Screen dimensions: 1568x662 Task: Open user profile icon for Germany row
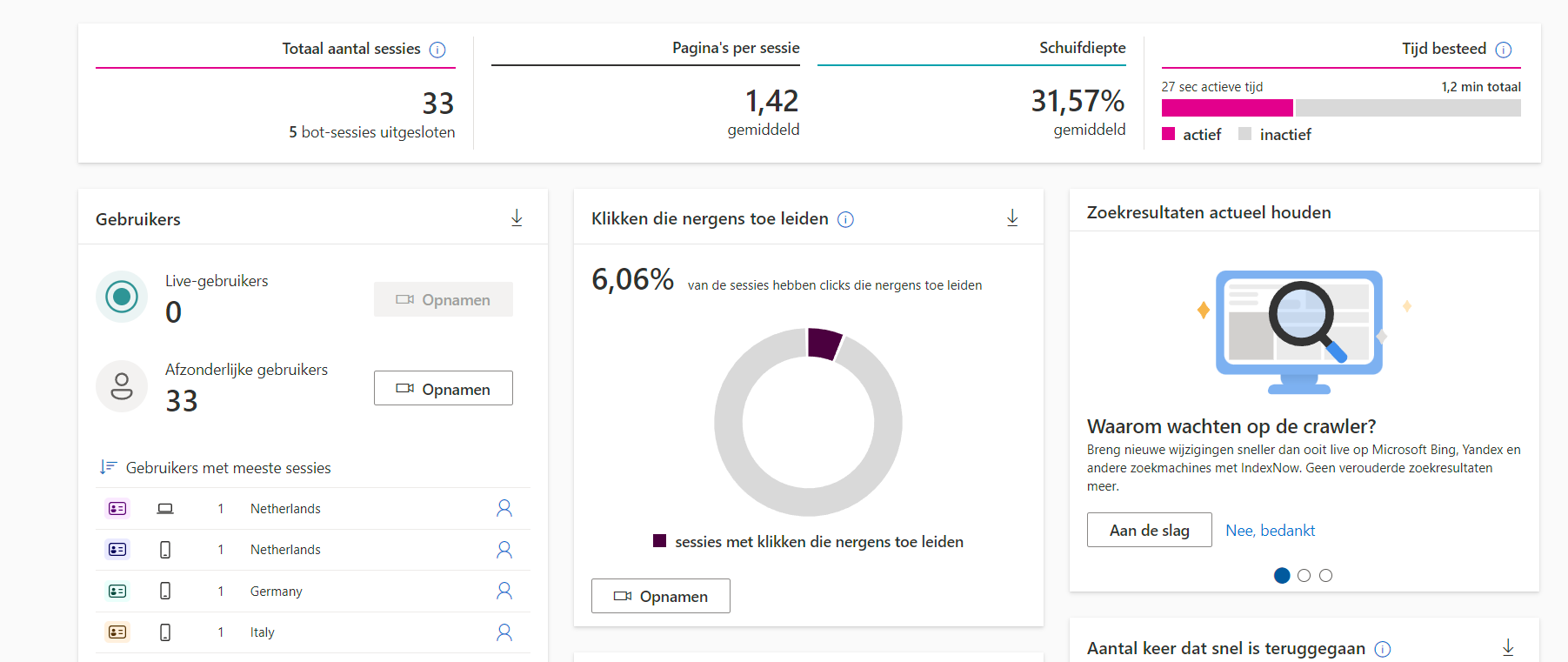tap(504, 591)
